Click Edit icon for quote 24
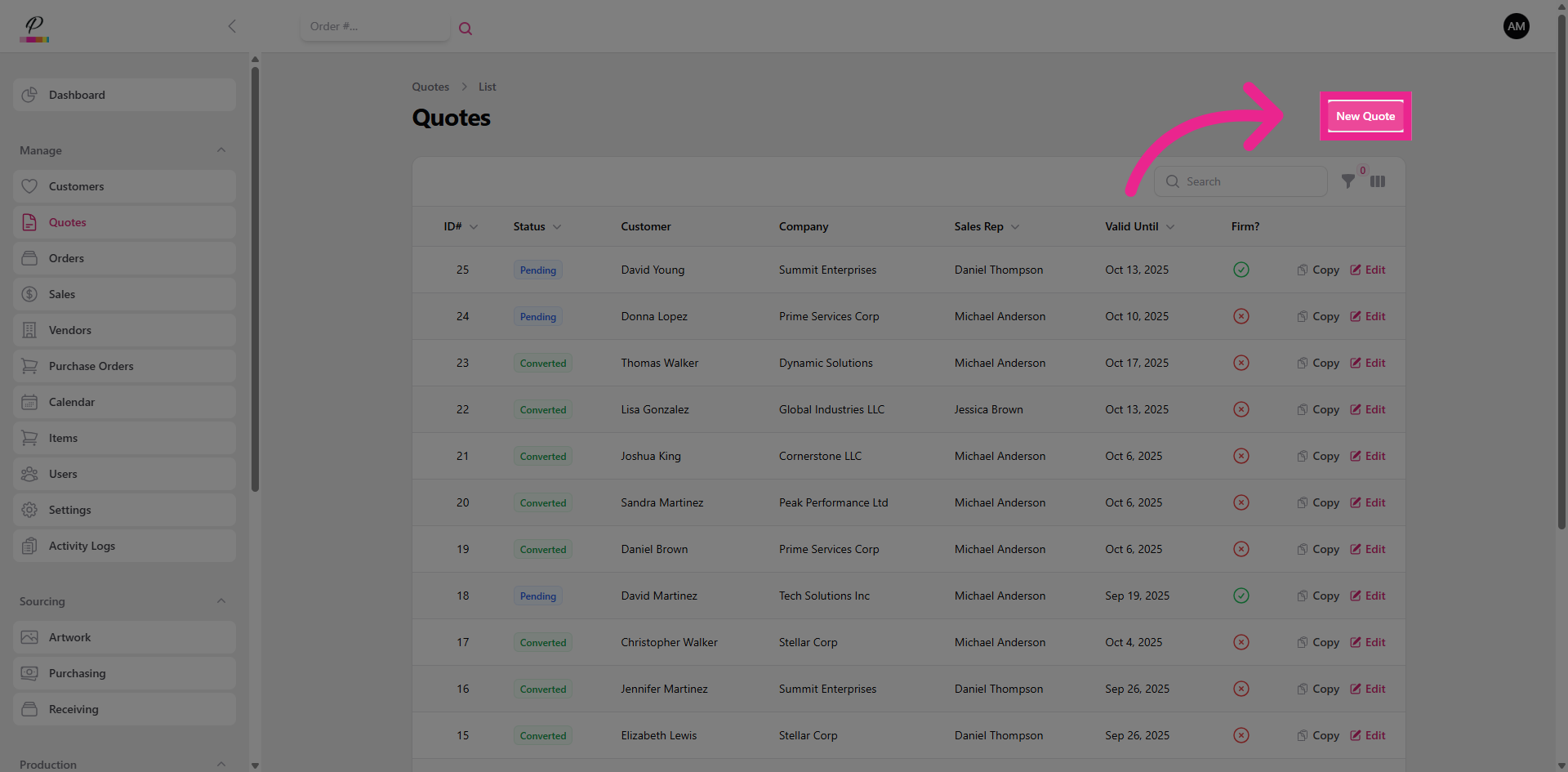 pyautogui.click(x=1356, y=316)
